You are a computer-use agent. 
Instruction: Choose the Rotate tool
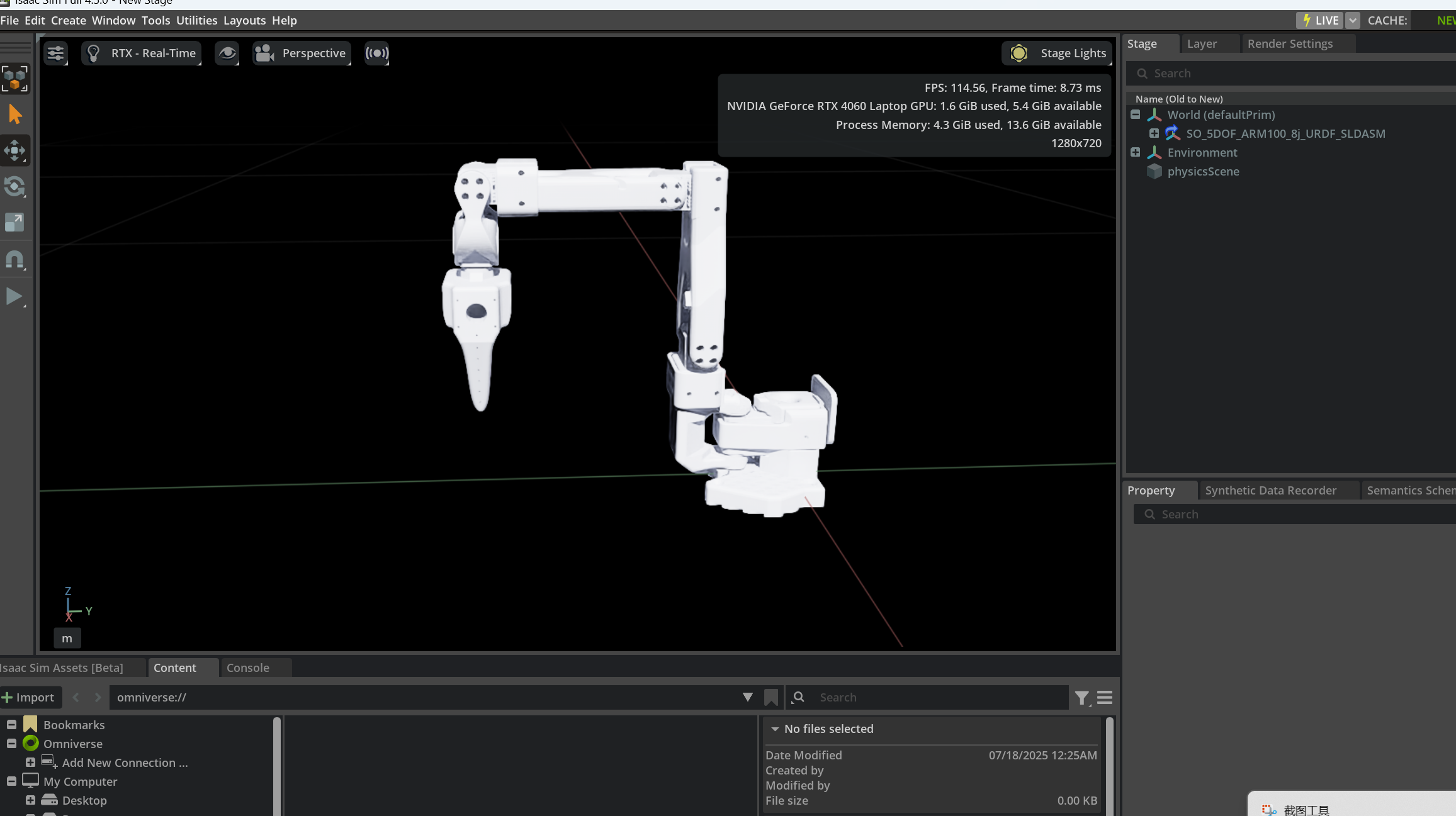coord(15,186)
